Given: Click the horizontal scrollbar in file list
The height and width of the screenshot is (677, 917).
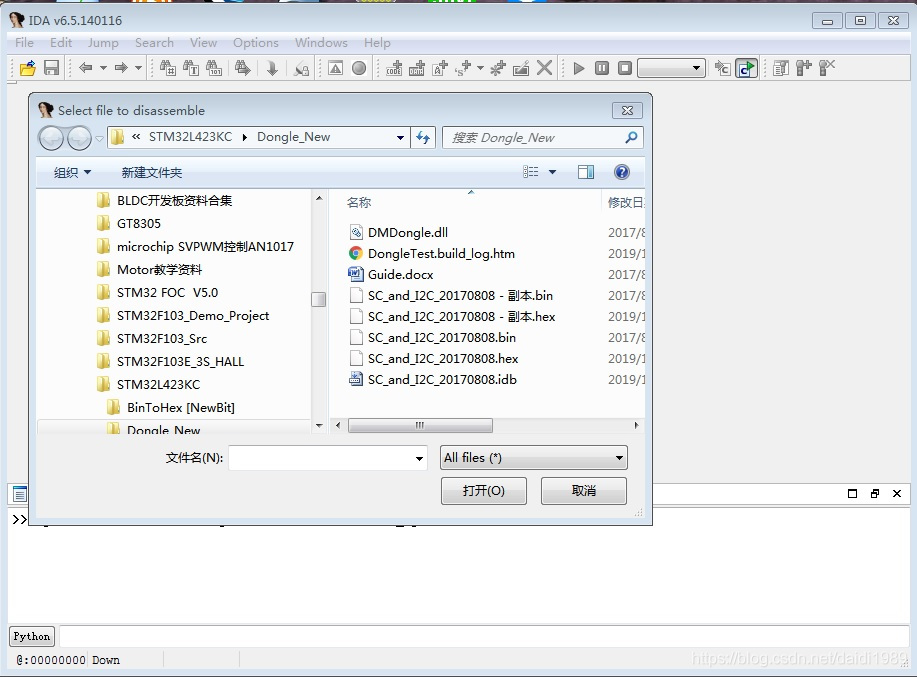Looking at the screenshot, I should (420, 426).
